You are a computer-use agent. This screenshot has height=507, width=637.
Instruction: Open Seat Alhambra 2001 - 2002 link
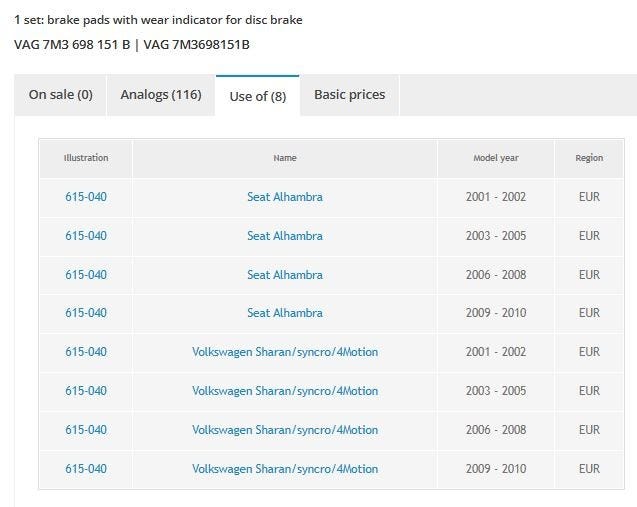(285, 197)
